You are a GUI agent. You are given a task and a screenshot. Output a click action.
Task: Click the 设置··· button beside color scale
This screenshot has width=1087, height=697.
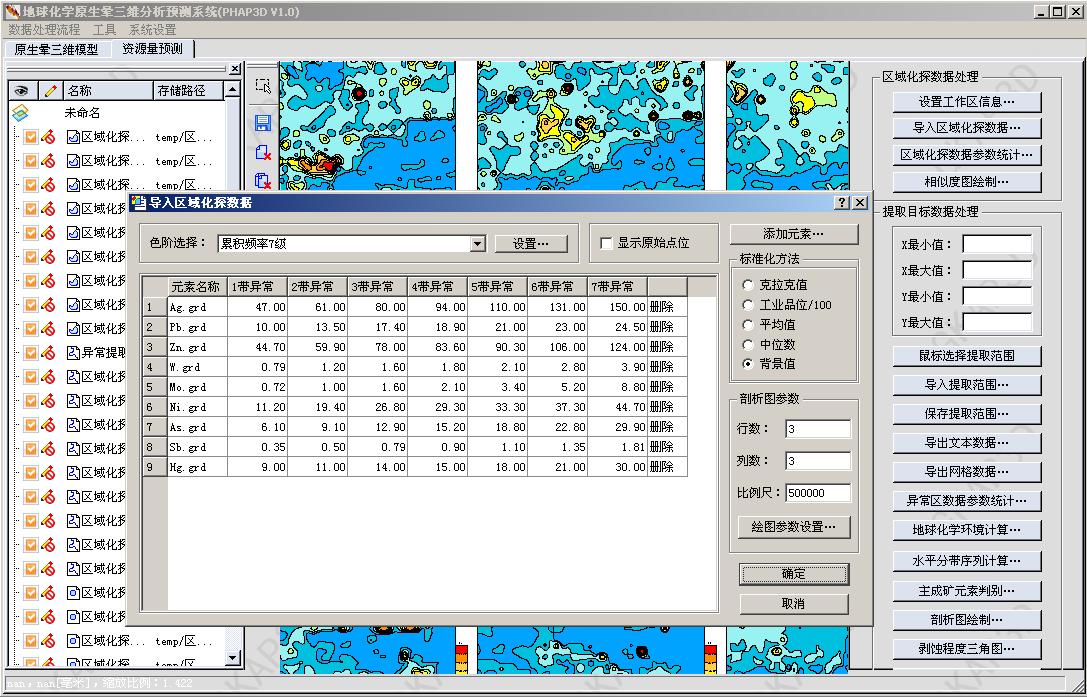click(x=531, y=243)
